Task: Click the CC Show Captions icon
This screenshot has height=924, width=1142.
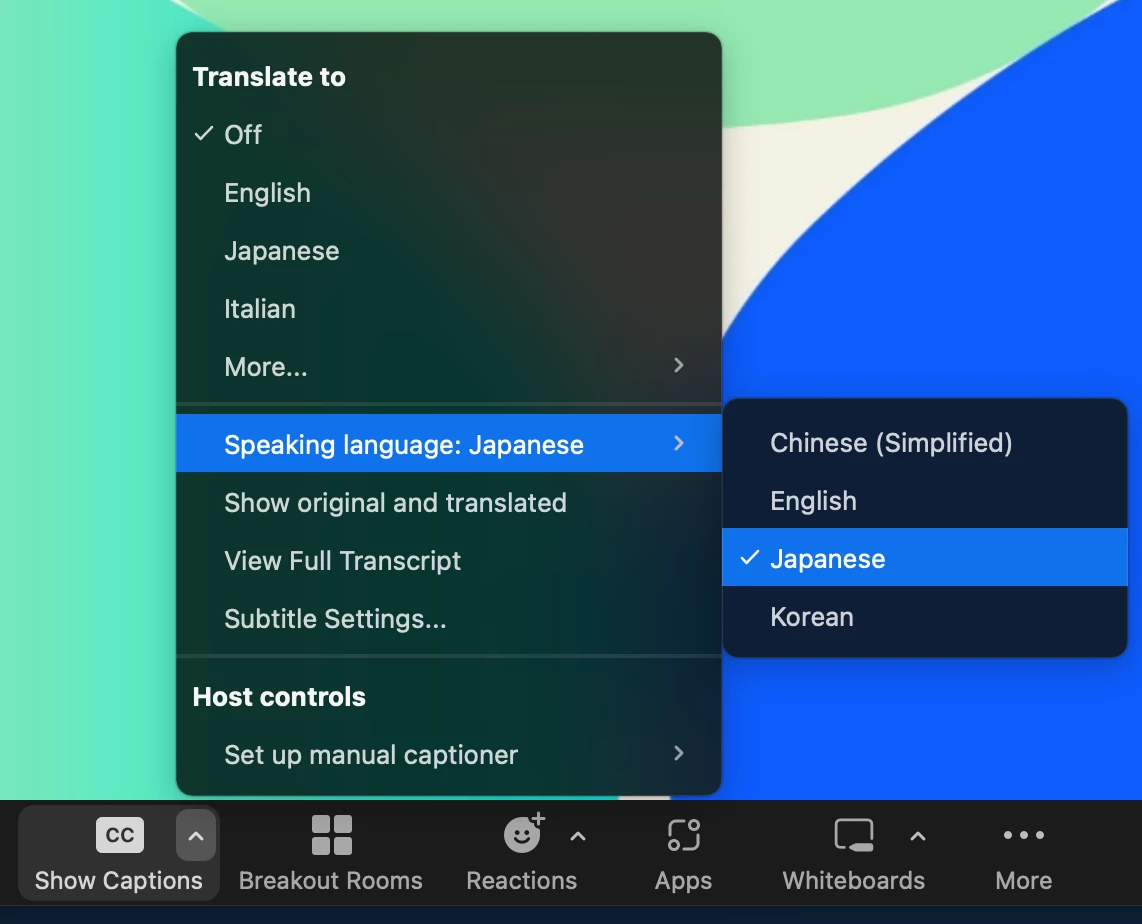Action: click(119, 834)
